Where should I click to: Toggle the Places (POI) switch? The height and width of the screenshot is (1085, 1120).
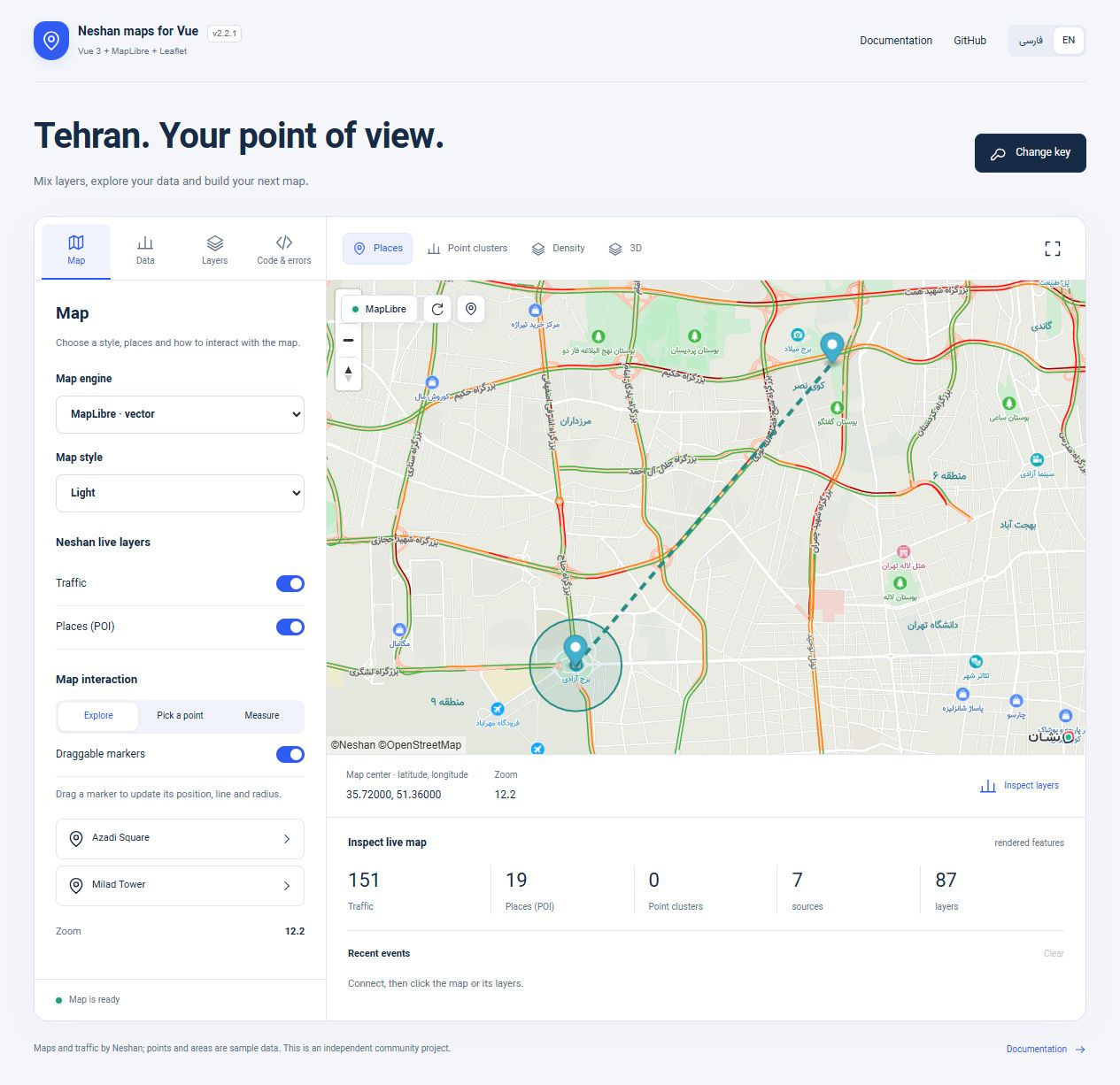[x=290, y=627]
